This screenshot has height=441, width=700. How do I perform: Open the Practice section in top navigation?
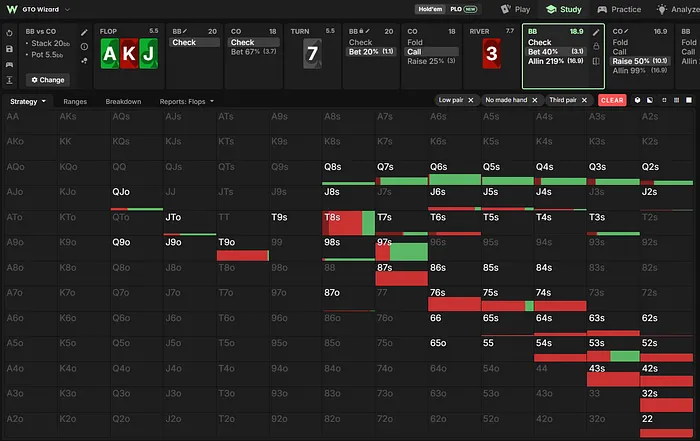[619, 9]
